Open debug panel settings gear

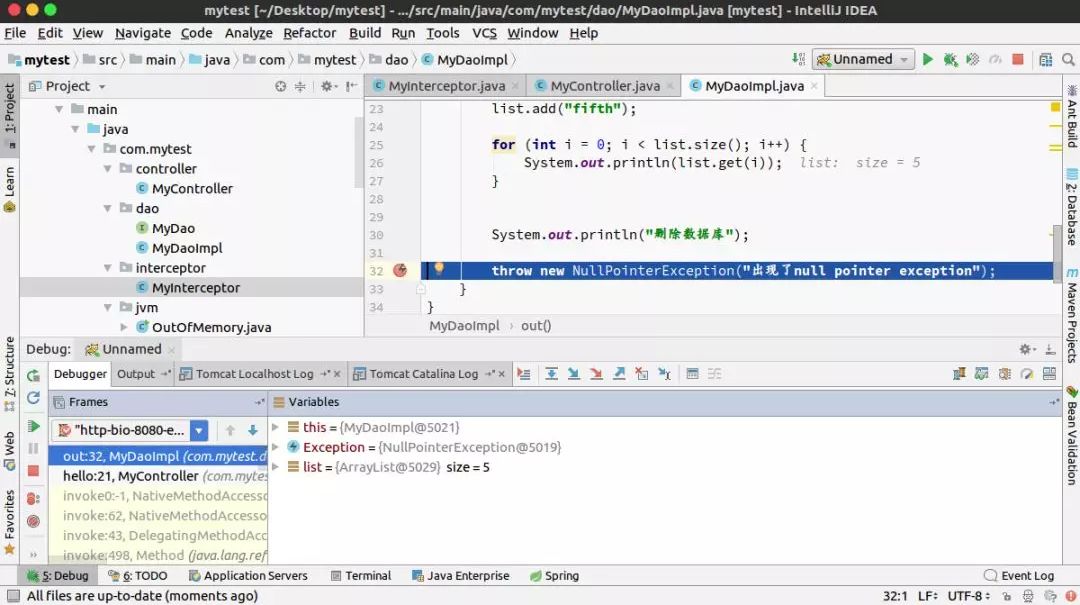(1026, 349)
